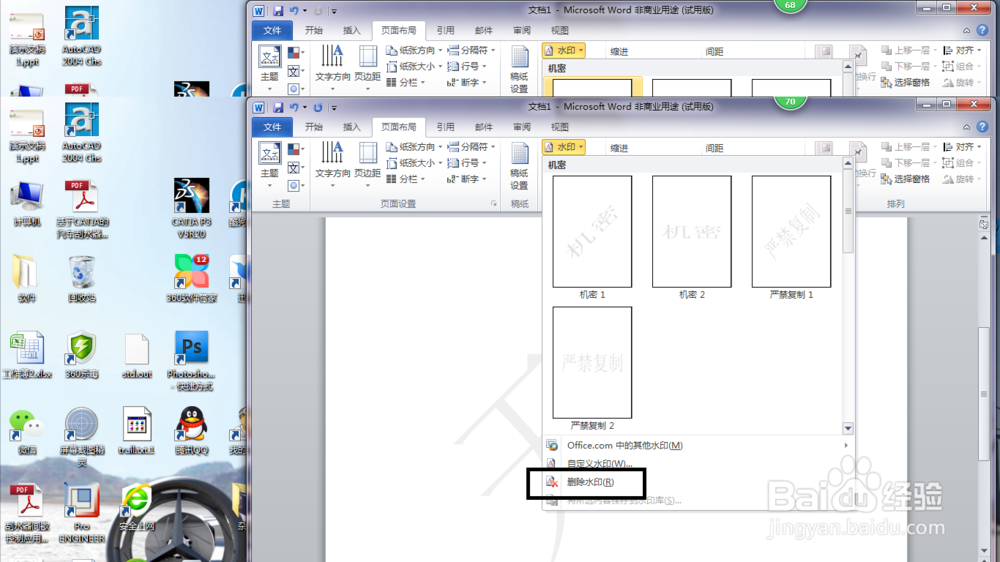Click watermark gallery scroll-down arrow, front window
Viewport: 1000px width, 562px height.
pos(848,428)
